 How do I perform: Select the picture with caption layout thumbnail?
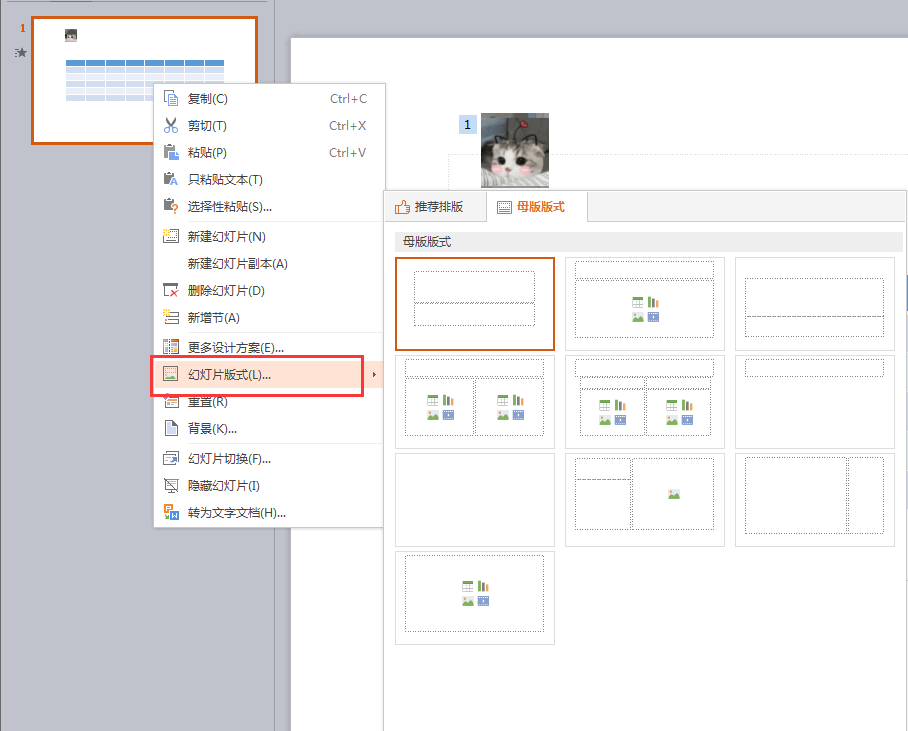click(x=645, y=500)
